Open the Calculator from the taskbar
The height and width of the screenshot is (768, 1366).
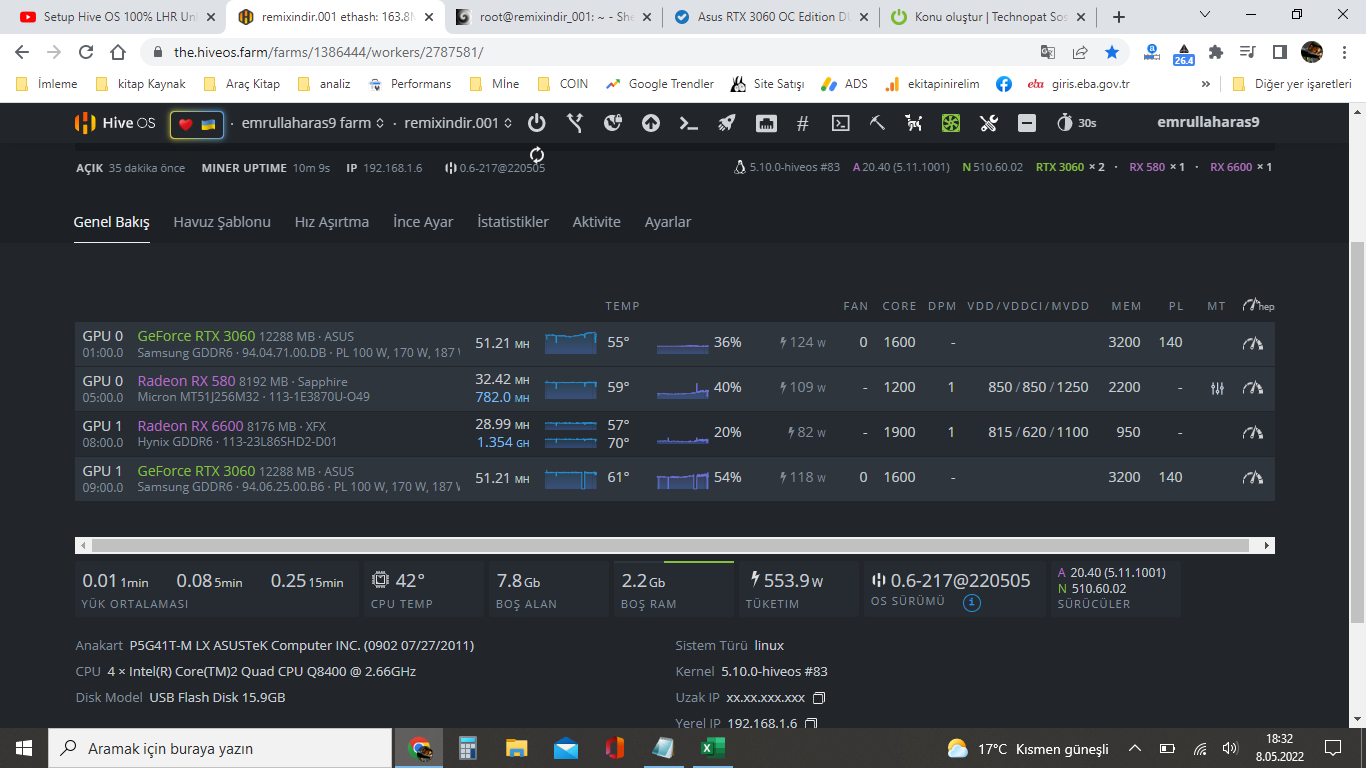pyautogui.click(x=468, y=748)
